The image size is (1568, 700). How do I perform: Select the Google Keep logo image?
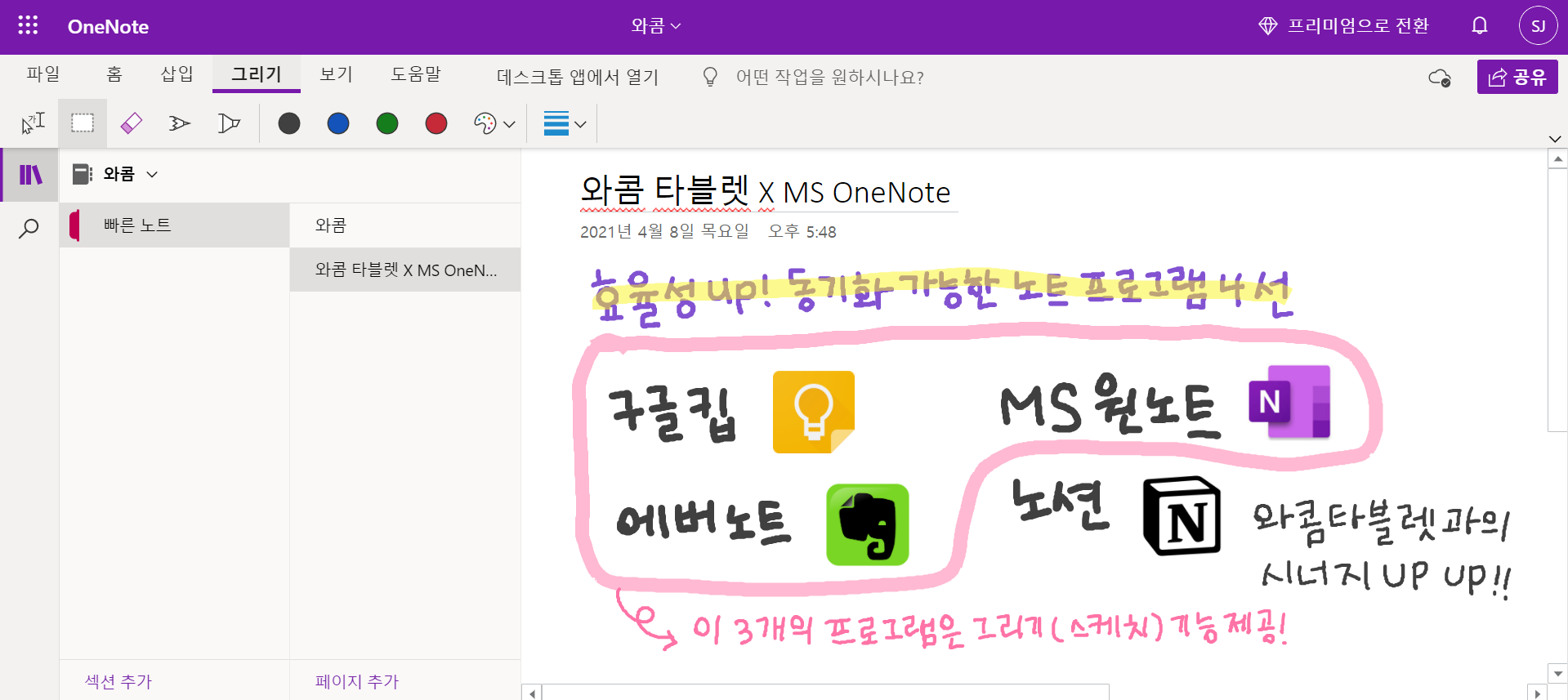tap(814, 412)
